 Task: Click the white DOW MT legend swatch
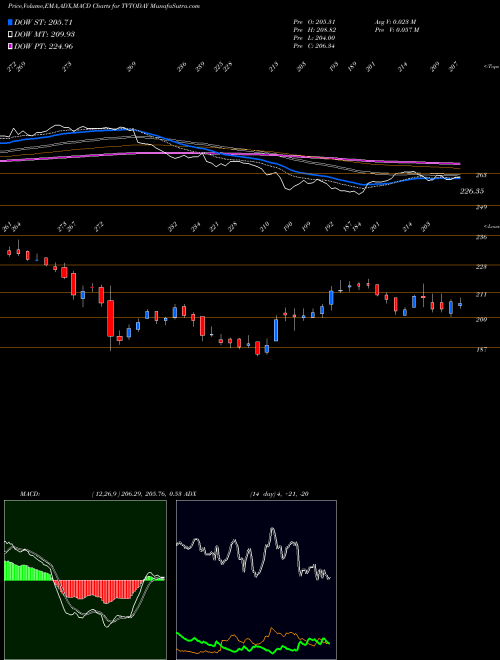(10, 34)
